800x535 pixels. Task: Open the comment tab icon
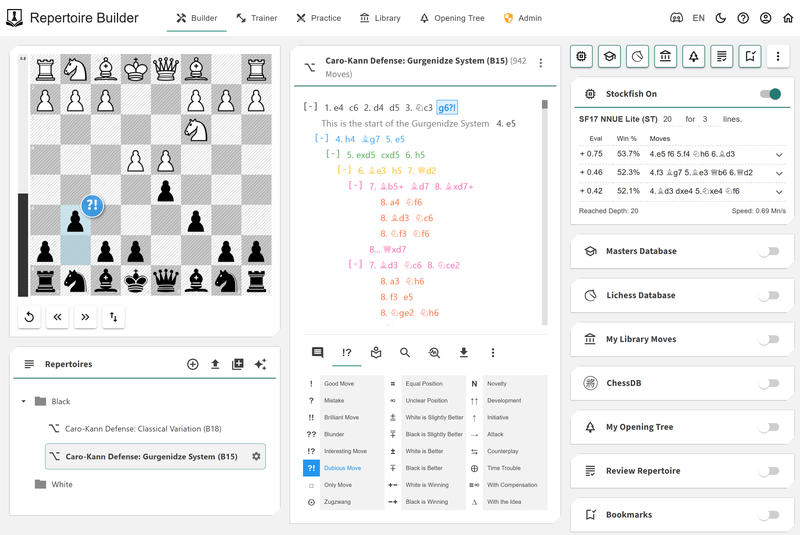click(318, 353)
